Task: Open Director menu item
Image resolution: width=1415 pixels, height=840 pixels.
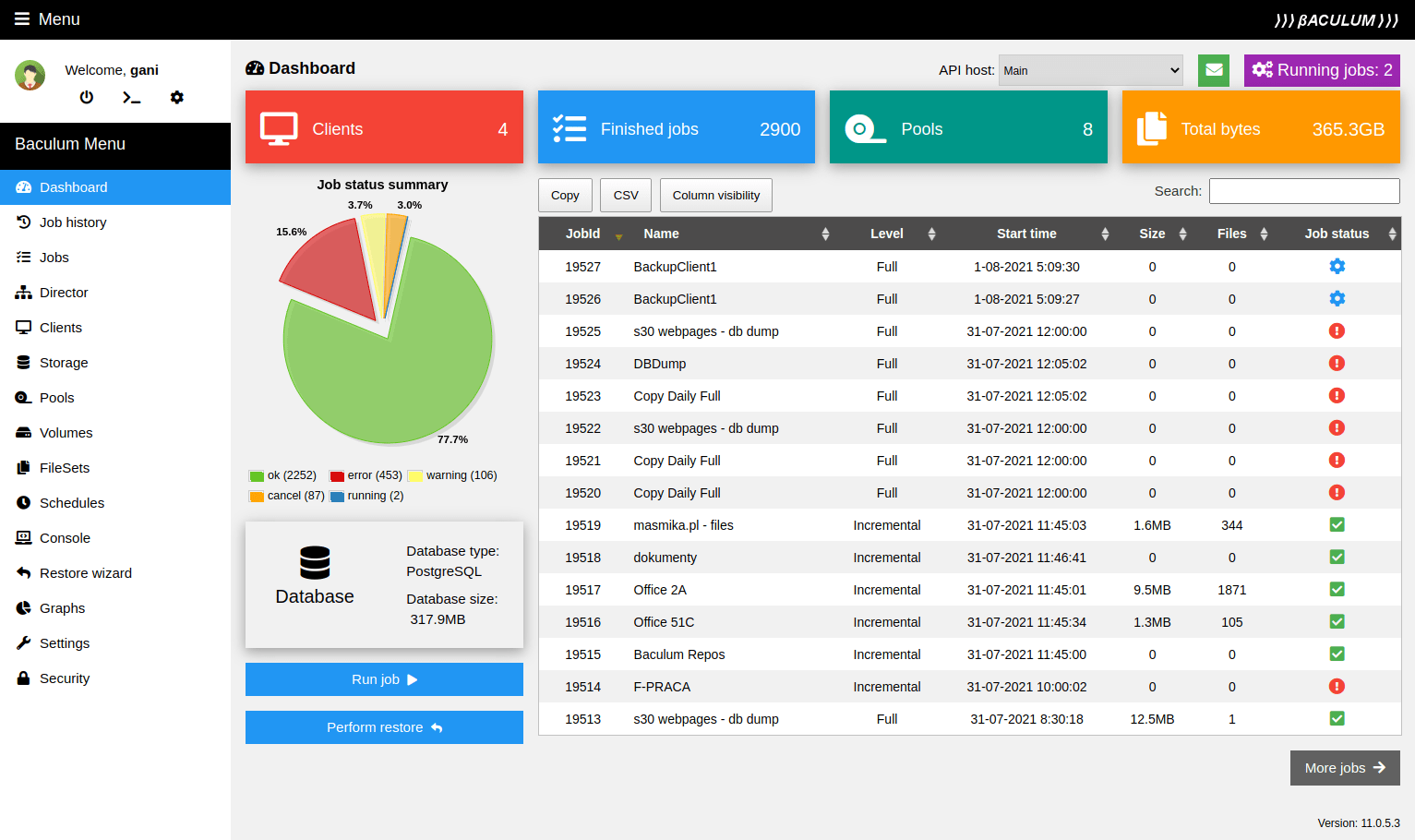Action: [115, 293]
